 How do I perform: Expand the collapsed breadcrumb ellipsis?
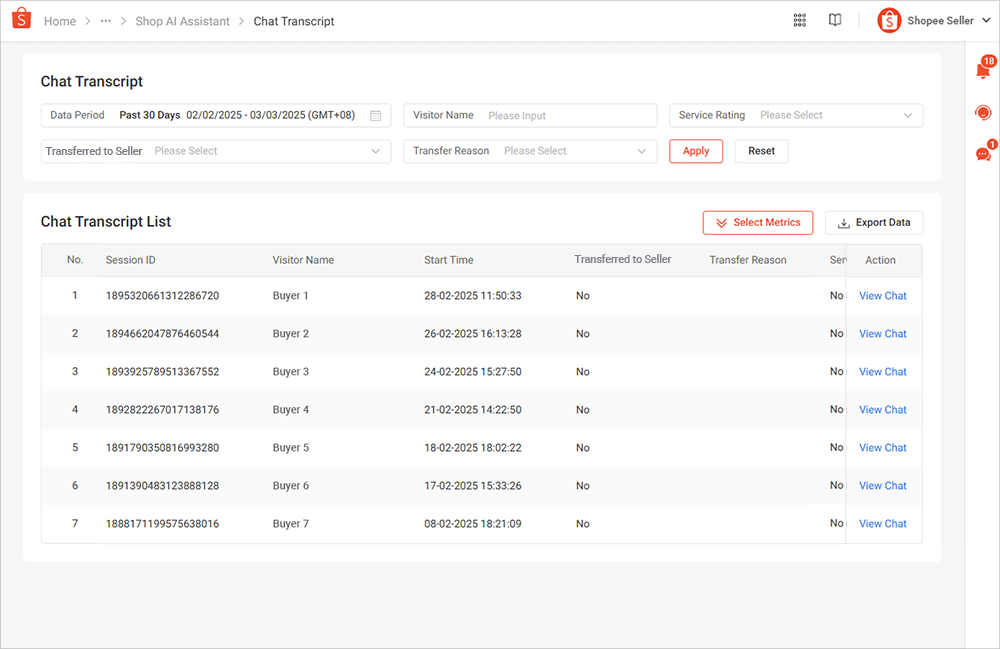pyautogui.click(x=106, y=21)
